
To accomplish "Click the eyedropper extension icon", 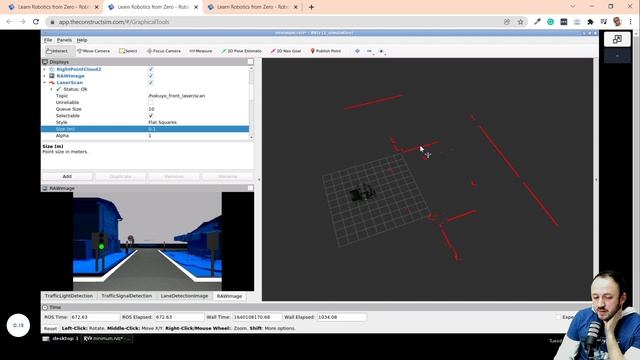I will (x=537, y=22).
